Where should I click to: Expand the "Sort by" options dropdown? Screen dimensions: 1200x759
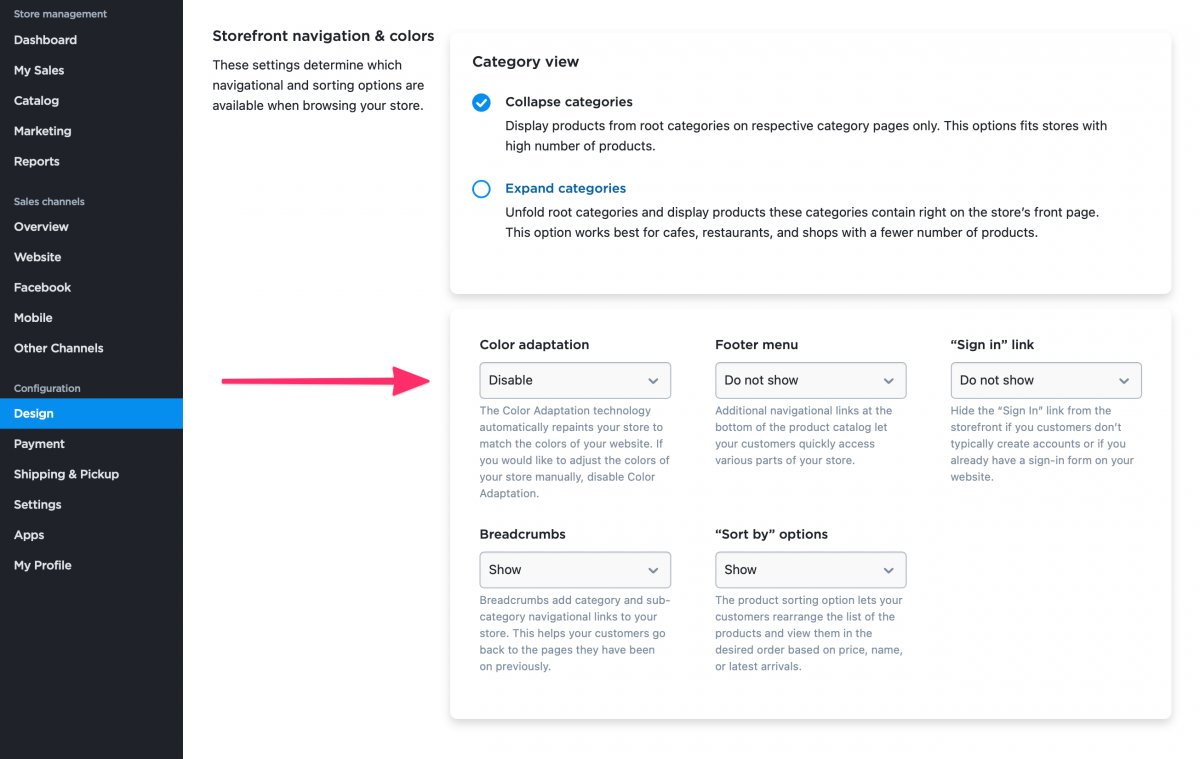click(x=810, y=570)
